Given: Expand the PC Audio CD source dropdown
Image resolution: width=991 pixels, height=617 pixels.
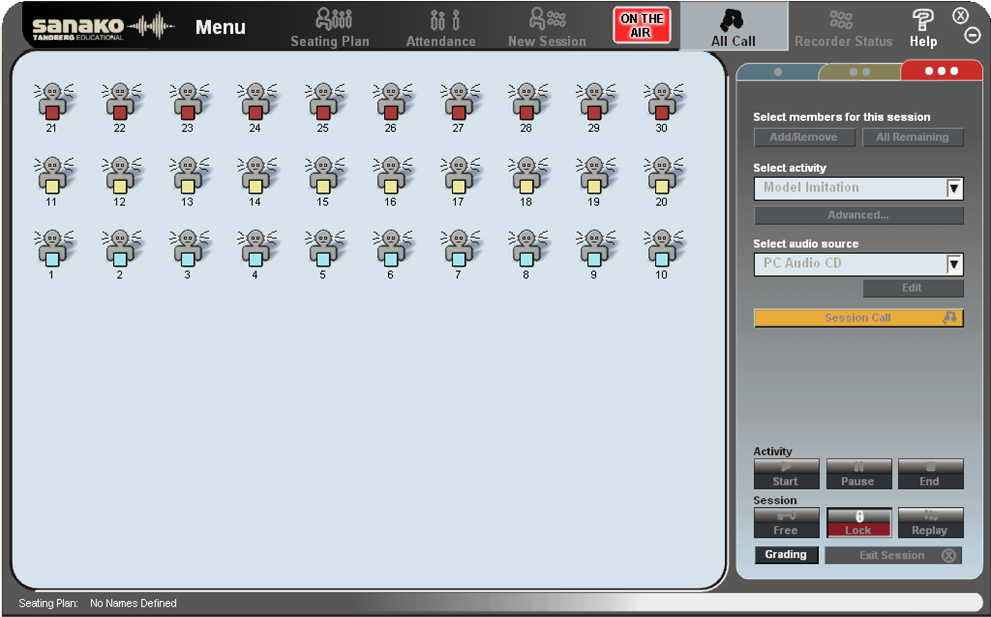Looking at the screenshot, I should coord(954,264).
